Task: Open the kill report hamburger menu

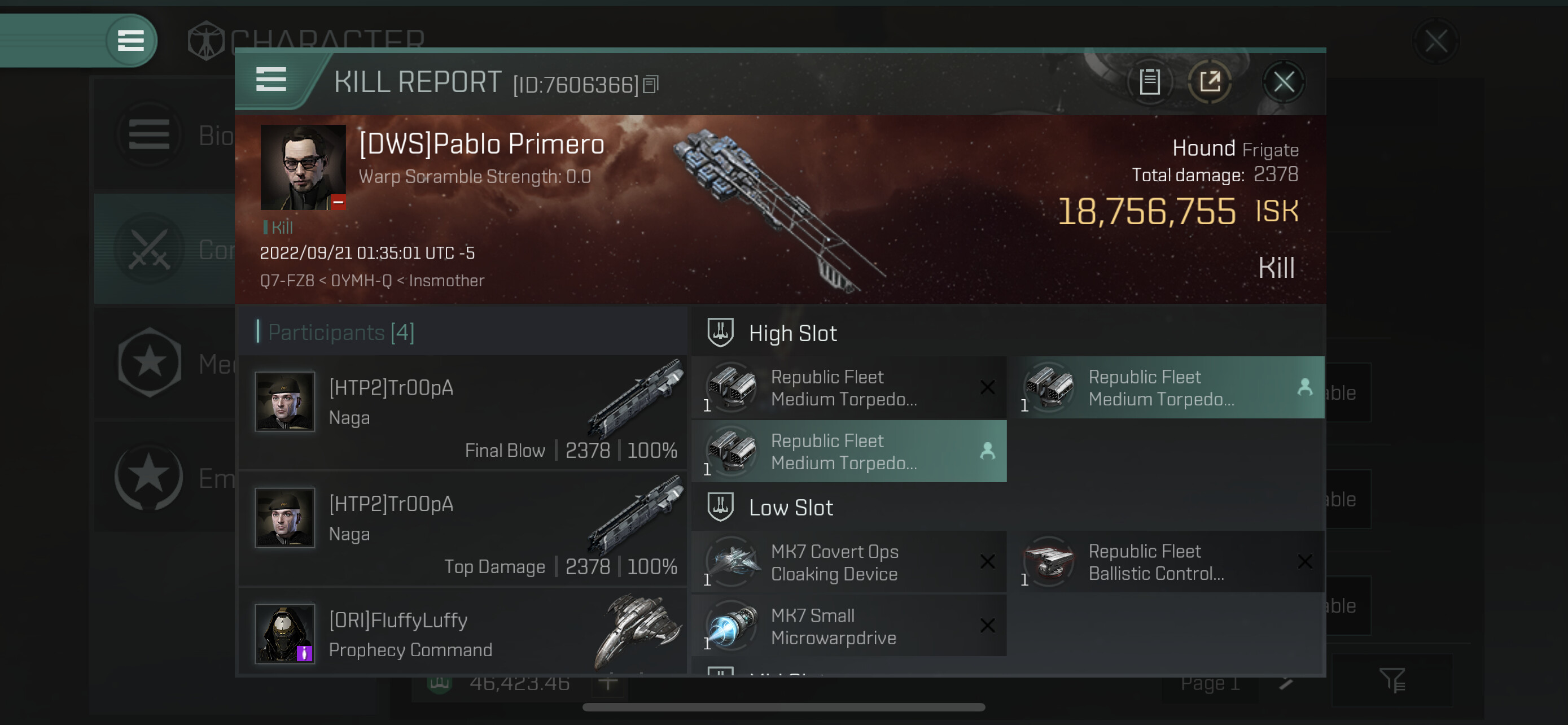Action: pos(271,80)
